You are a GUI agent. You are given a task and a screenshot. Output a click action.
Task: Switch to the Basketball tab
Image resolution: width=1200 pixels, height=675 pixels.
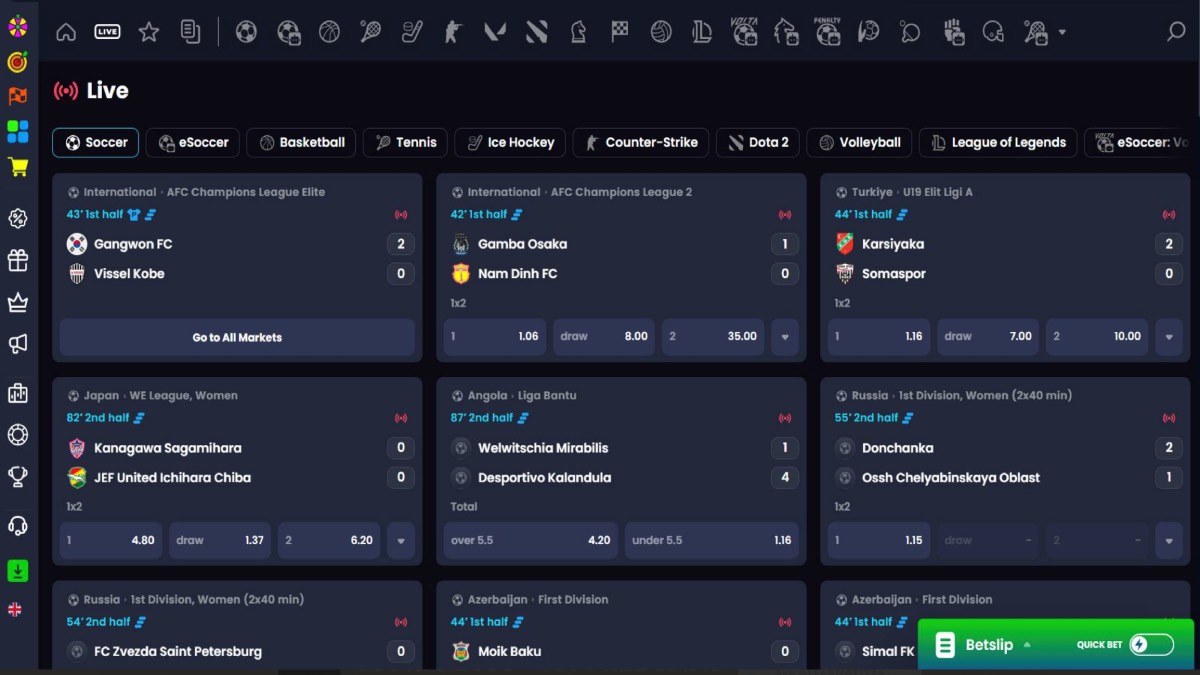point(301,143)
